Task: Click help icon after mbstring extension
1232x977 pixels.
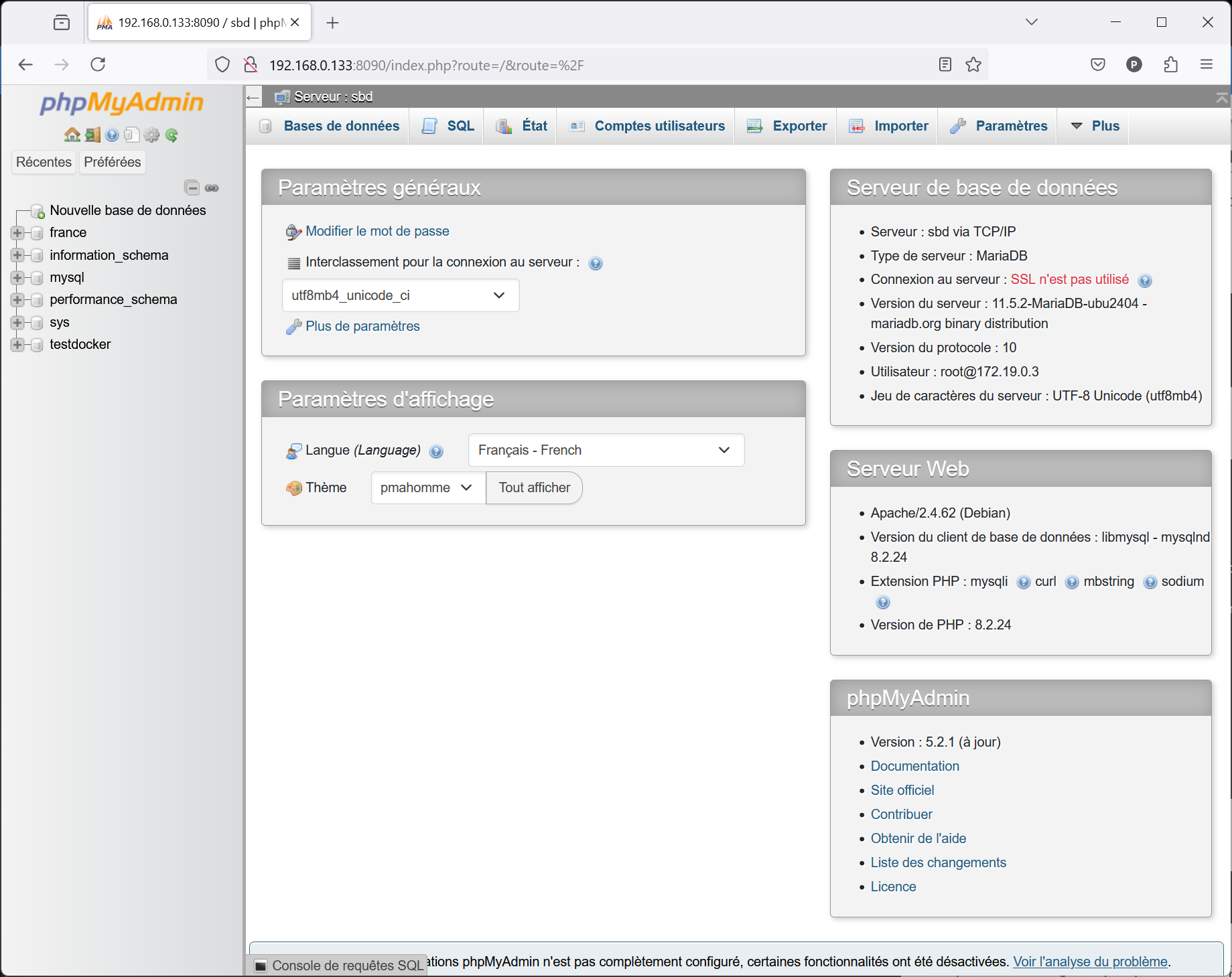Action: click(x=1150, y=583)
